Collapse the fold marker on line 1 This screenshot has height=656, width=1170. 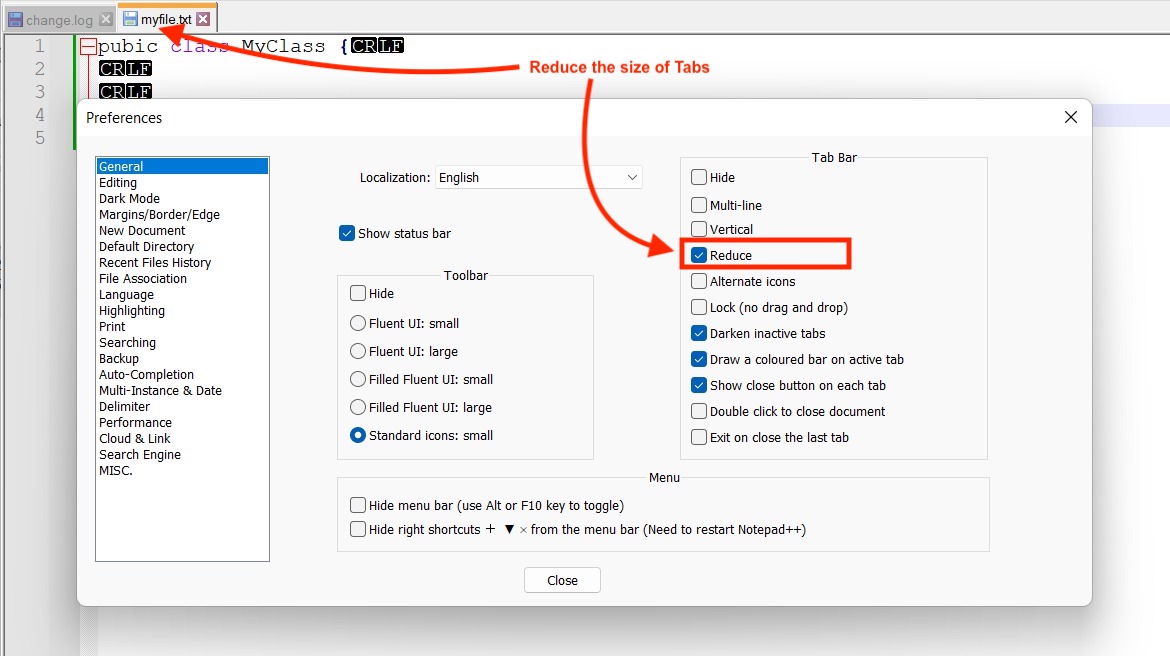point(88,47)
